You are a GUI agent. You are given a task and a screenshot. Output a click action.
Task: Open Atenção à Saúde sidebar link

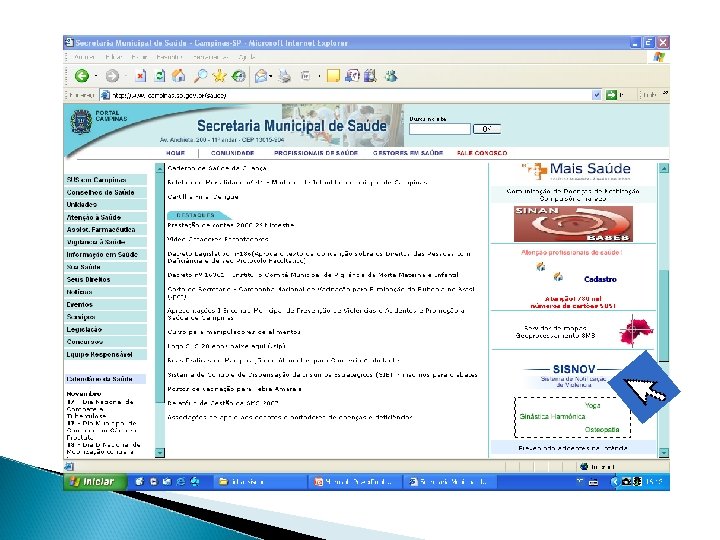106,217
